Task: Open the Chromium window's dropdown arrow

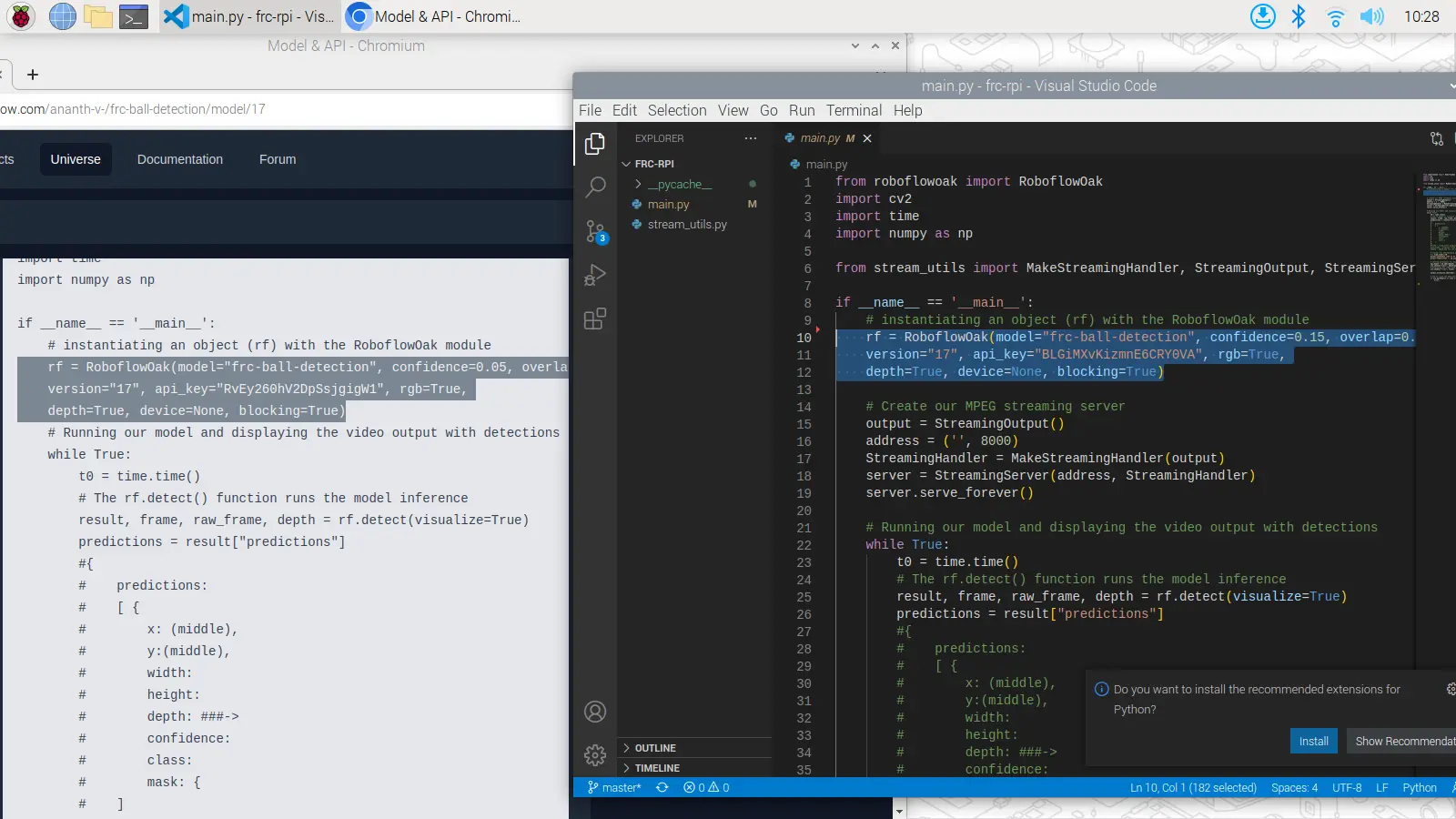Action: [x=854, y=45]
